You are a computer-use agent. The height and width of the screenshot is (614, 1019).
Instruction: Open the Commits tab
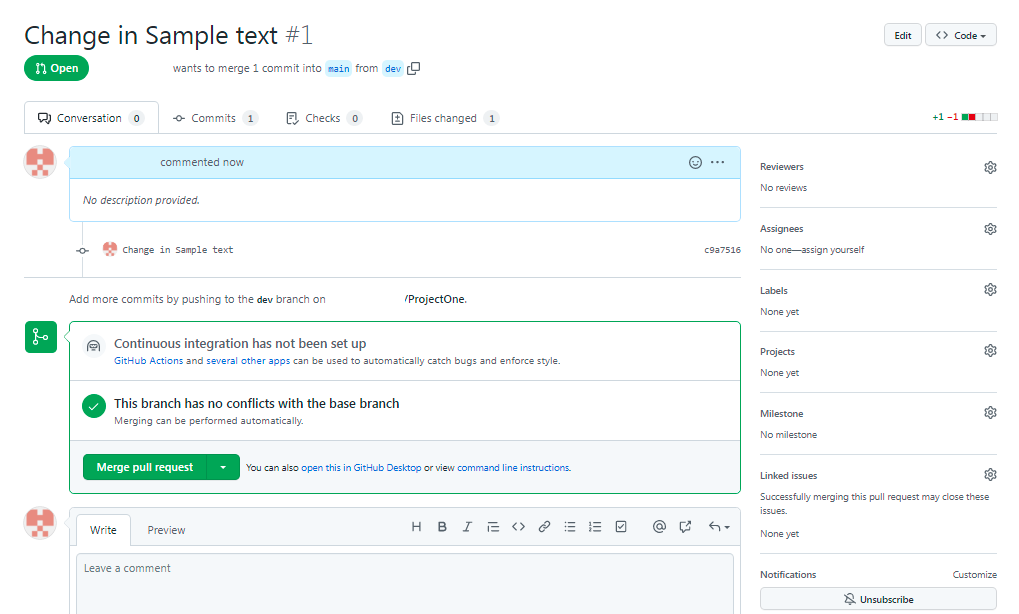pyautogui.click(x=215, y=117)
